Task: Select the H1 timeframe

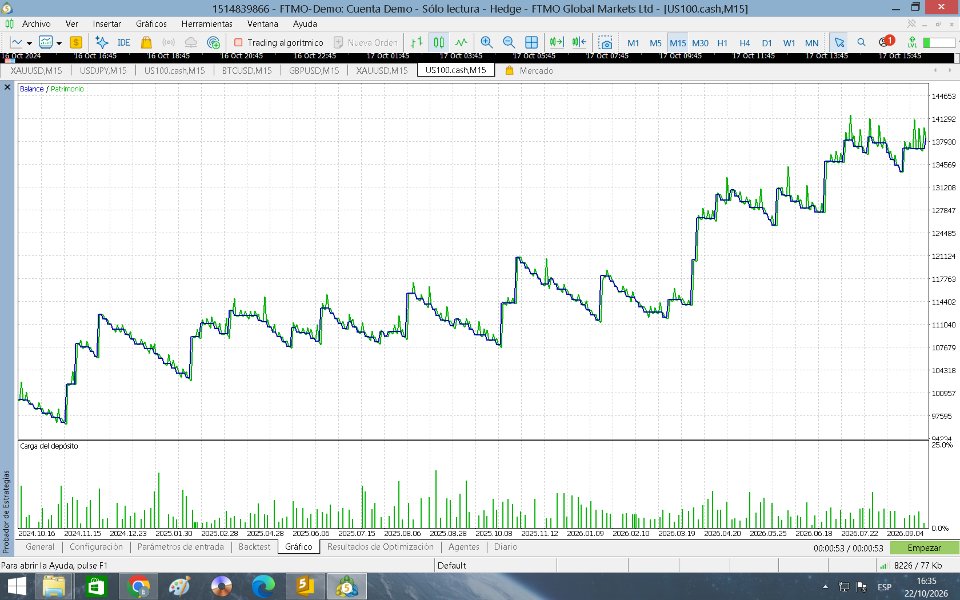Action: [x=722, y=43]
